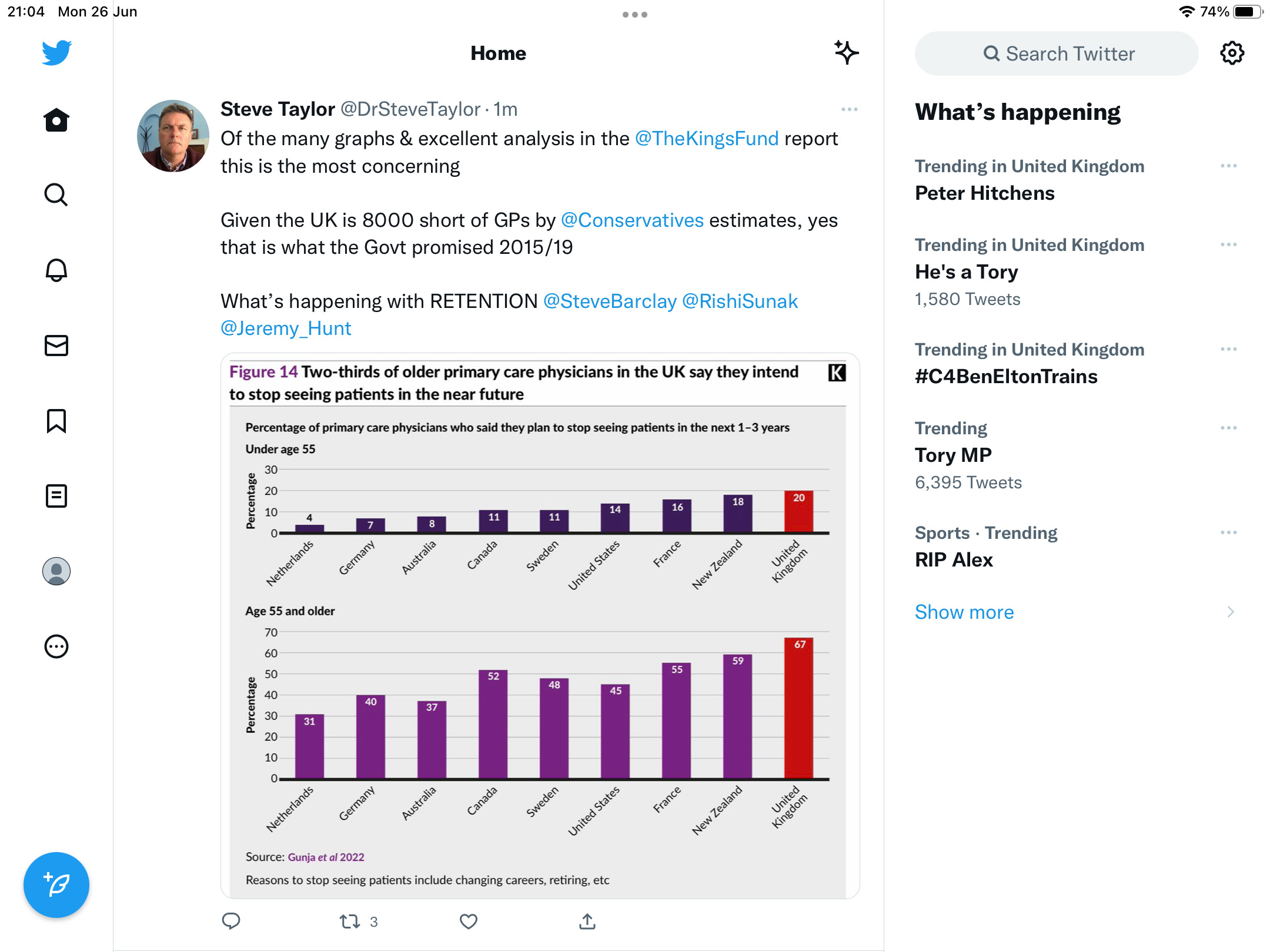Open @RishiSunak mention link
Screen dimensions: 1270x952
tap(740, 301)
